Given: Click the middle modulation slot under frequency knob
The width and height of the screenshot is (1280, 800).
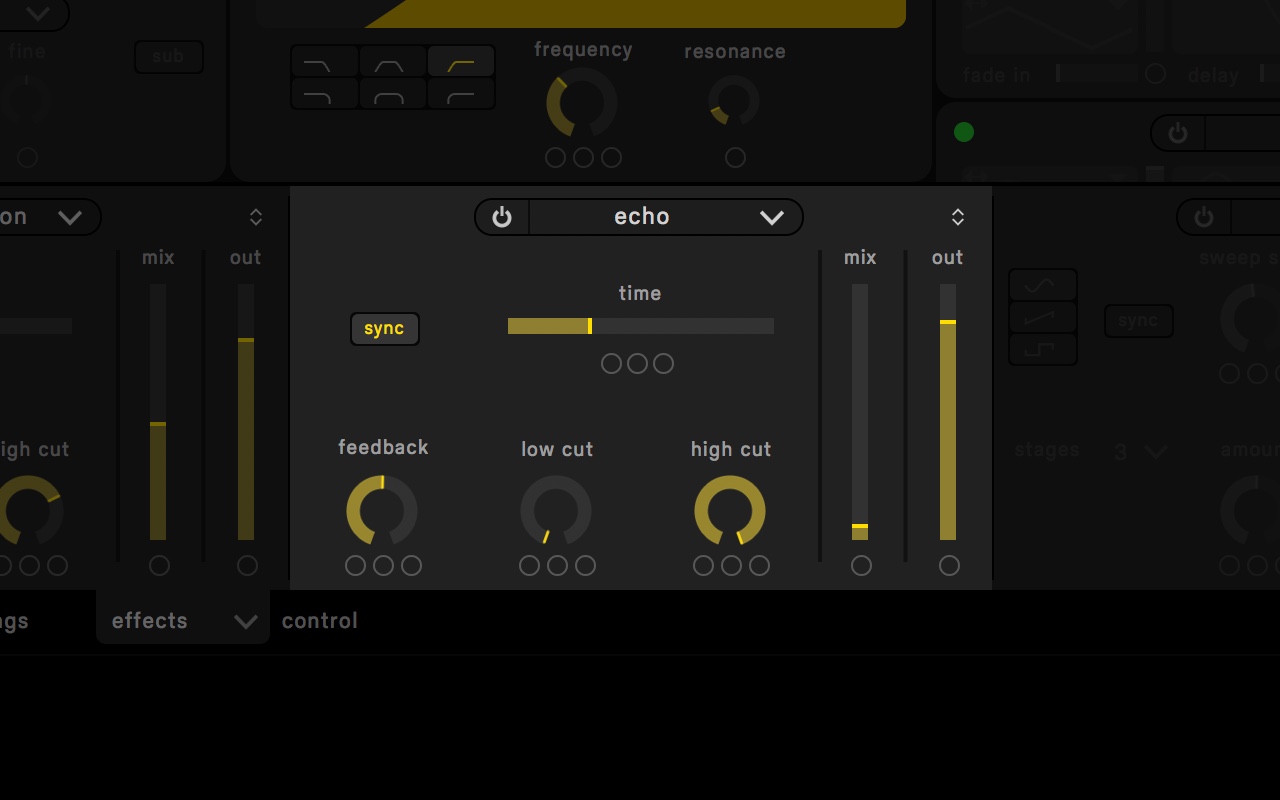Looking at the screenshot, I should coord(583,158).
